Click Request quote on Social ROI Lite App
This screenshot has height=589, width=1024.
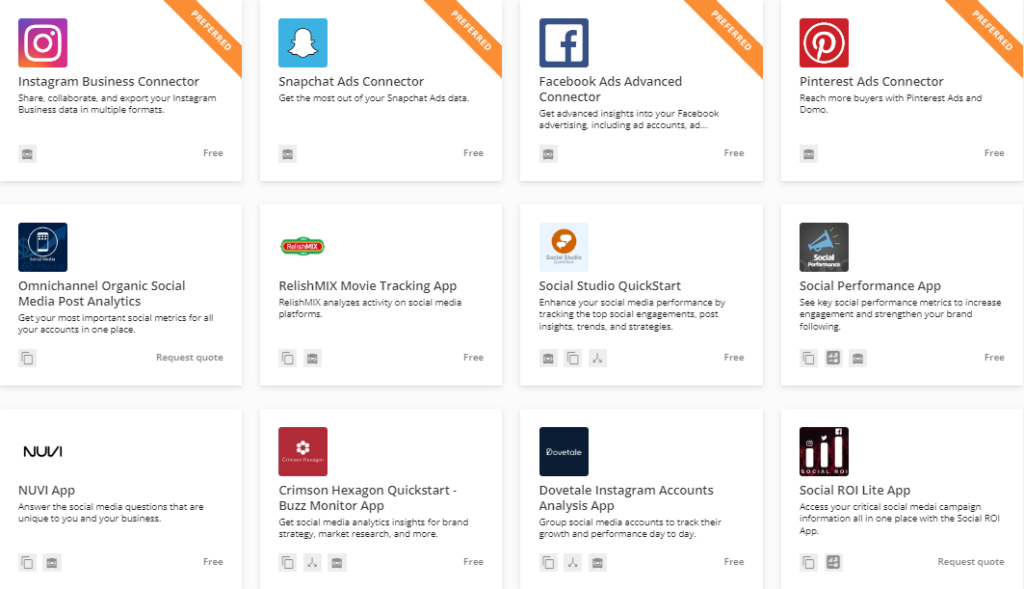(970, 562)
